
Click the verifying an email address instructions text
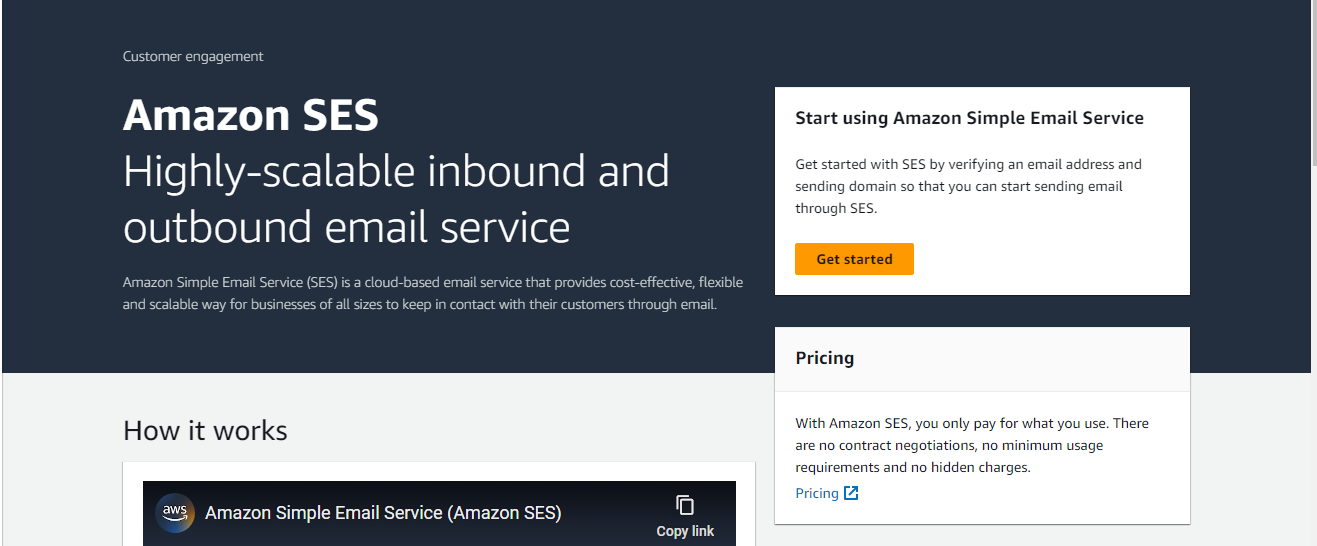tap(968, 186)
